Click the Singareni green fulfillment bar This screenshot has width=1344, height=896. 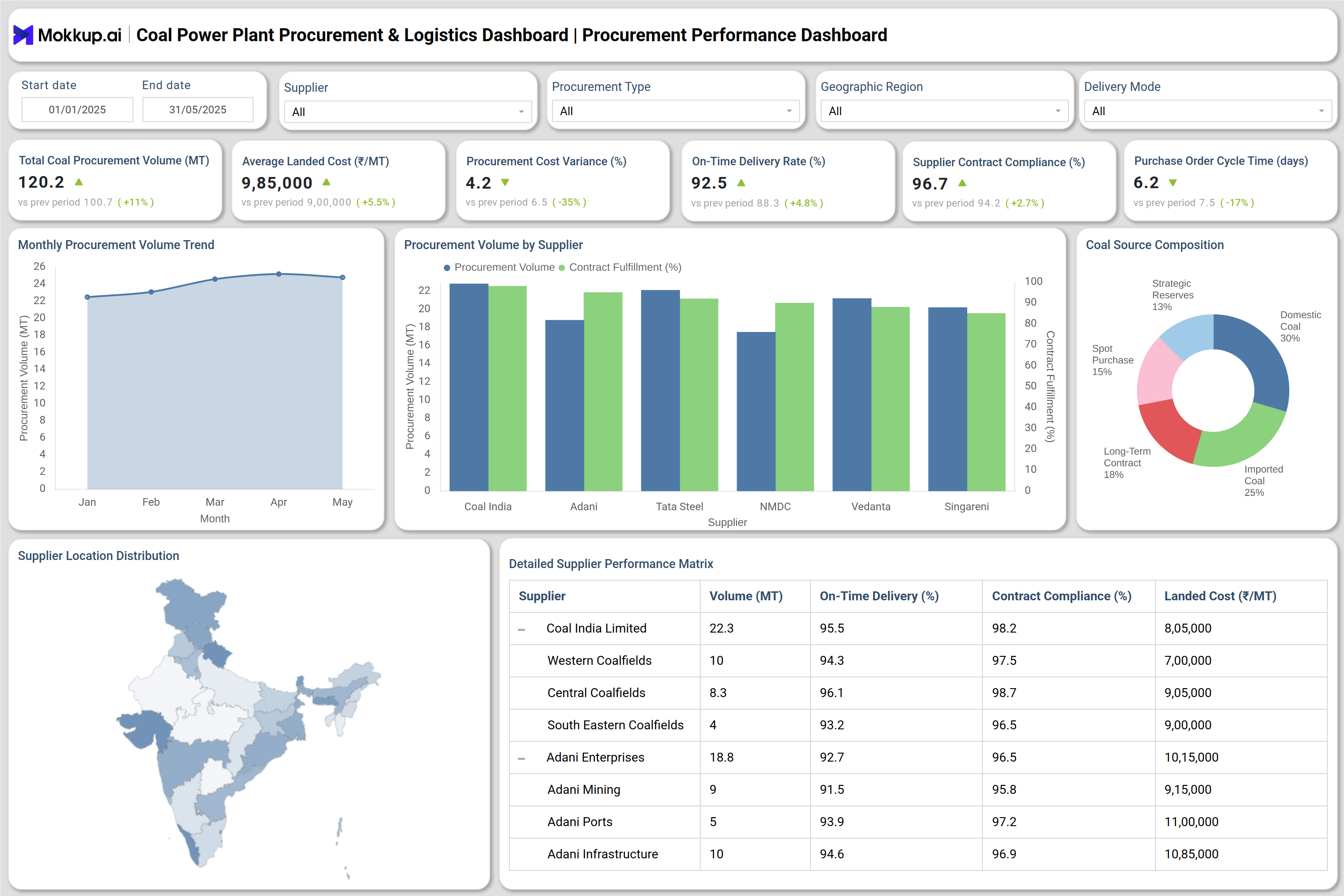[986, 402]
